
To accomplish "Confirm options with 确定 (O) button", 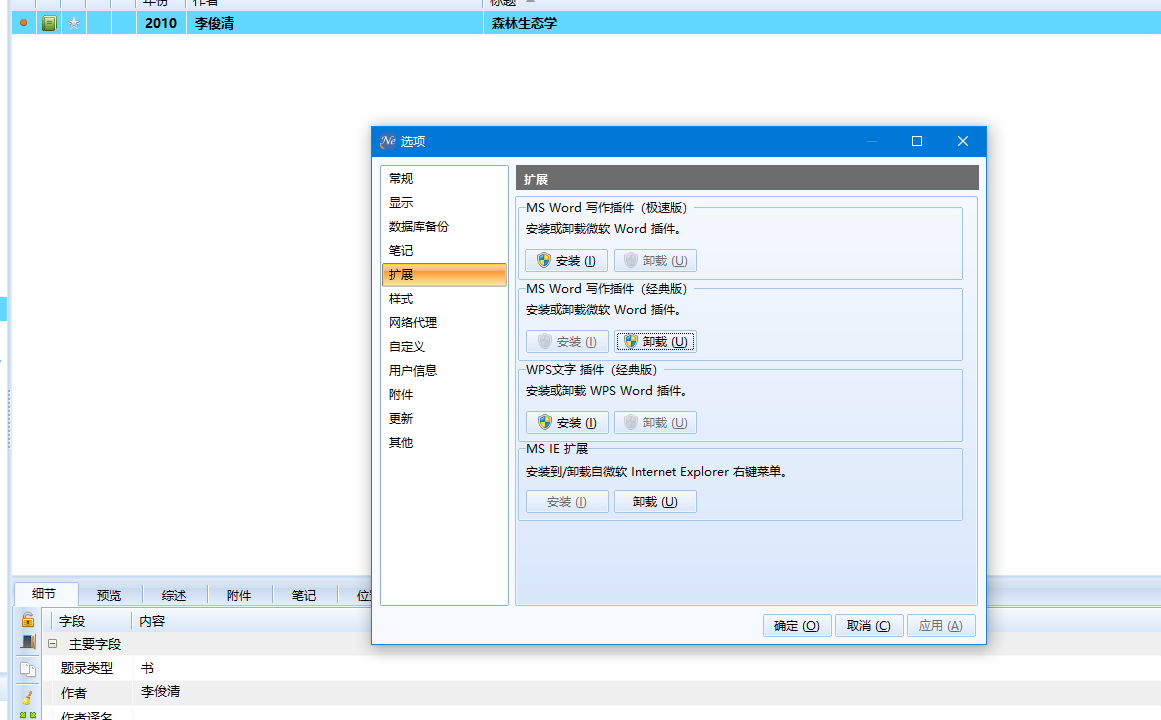I will click(797, 625).
